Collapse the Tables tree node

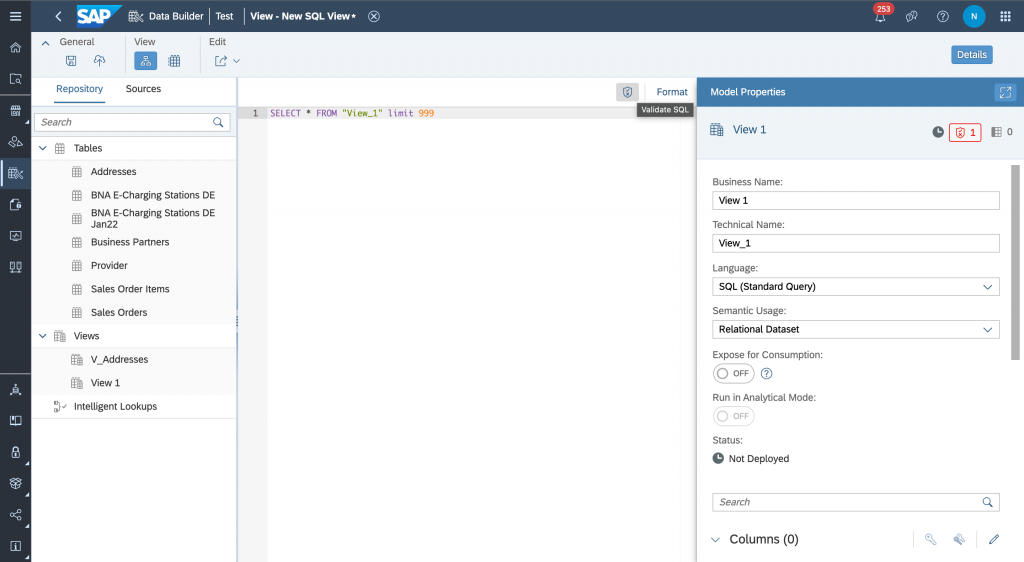[43, 148]
